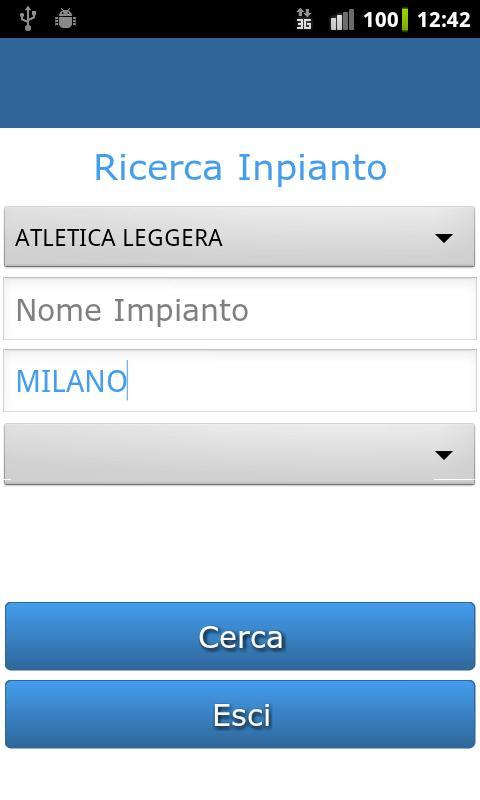
Task: Tap the USB connection icon in status bar
Action: [28, 19]
